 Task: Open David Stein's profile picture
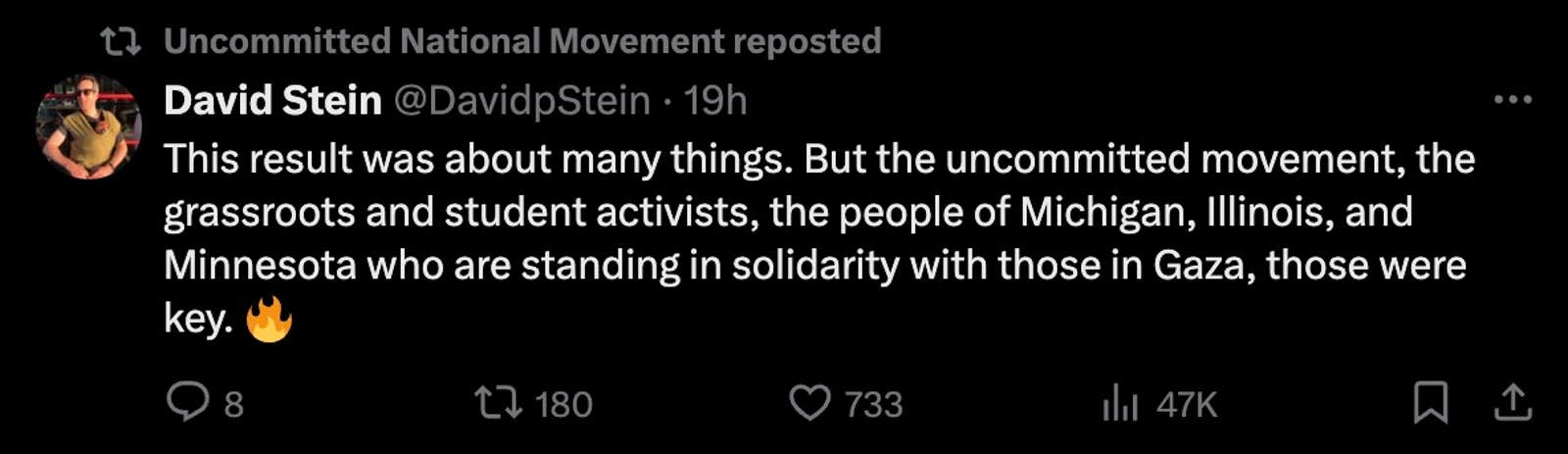pyautogui.click(x=89, y=126)
